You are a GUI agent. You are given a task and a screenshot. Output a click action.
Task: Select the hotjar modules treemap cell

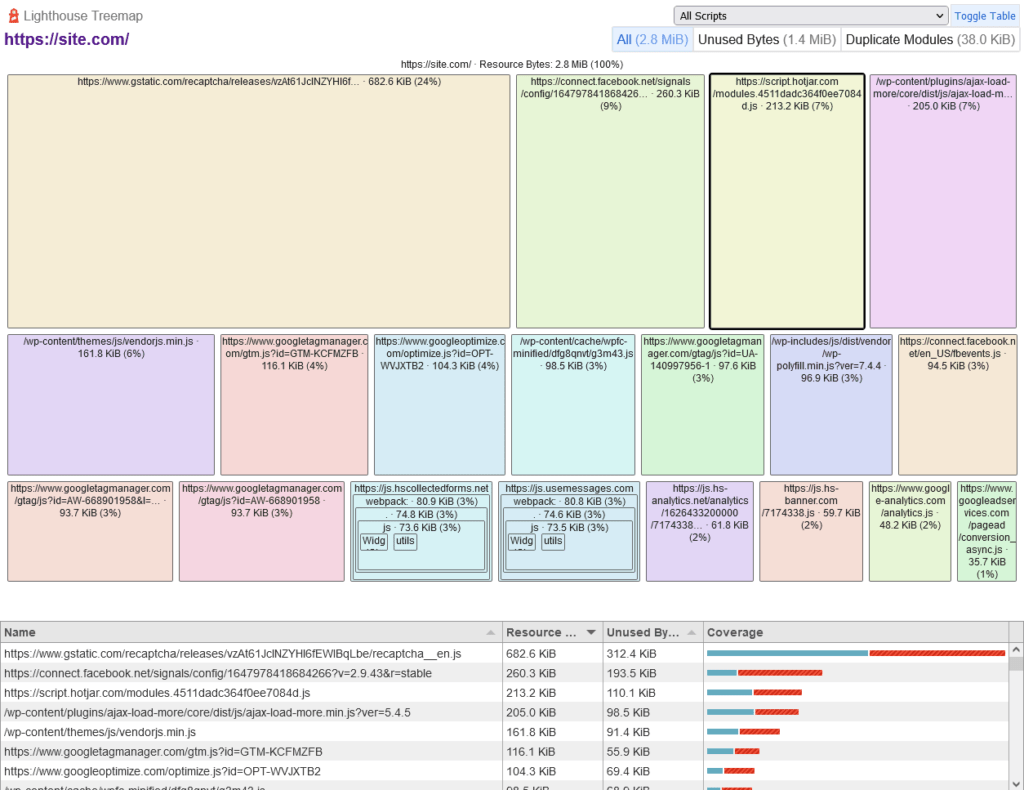pos(787,200)
